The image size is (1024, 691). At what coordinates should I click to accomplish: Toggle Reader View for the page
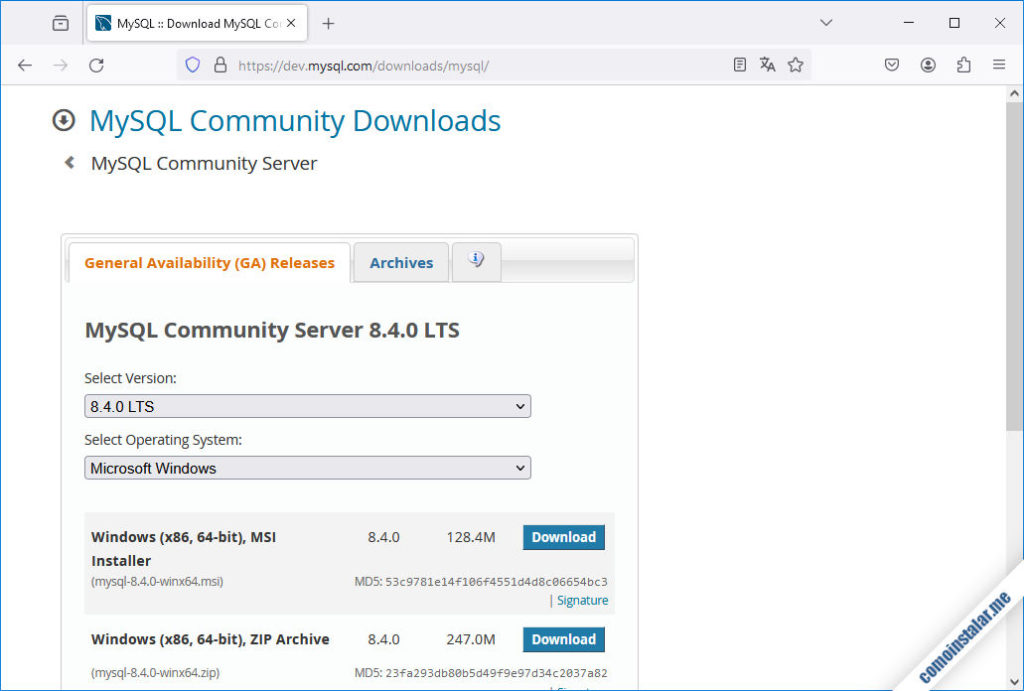(x=739, y=64)
